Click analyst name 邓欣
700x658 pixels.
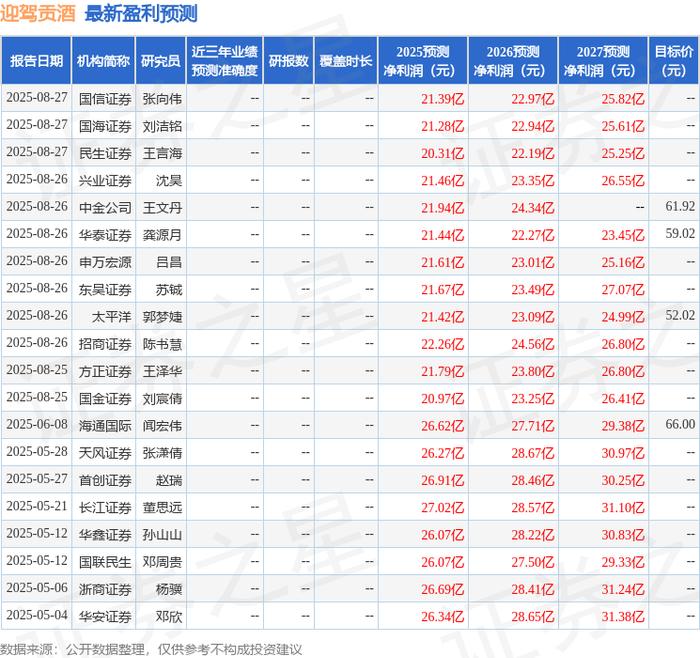coord(169,616)
